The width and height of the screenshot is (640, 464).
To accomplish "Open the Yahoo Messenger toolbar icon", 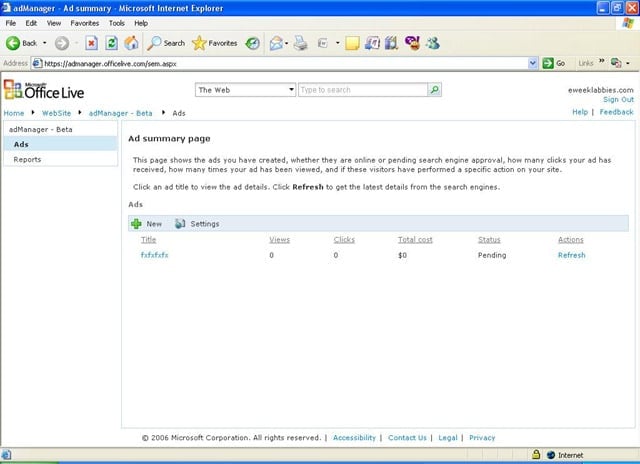I will pos(412,43).
